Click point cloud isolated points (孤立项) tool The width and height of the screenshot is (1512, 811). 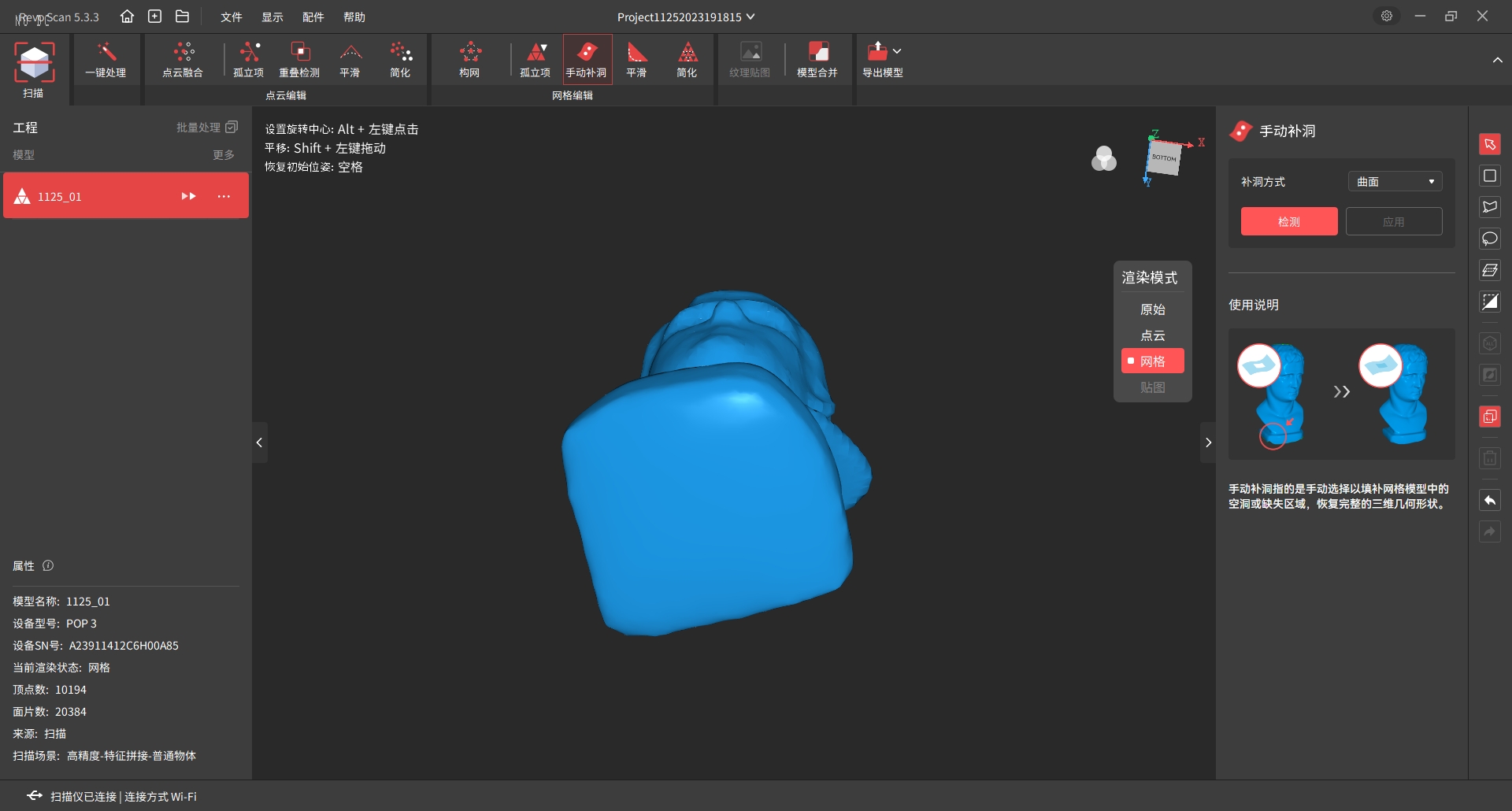249,61
